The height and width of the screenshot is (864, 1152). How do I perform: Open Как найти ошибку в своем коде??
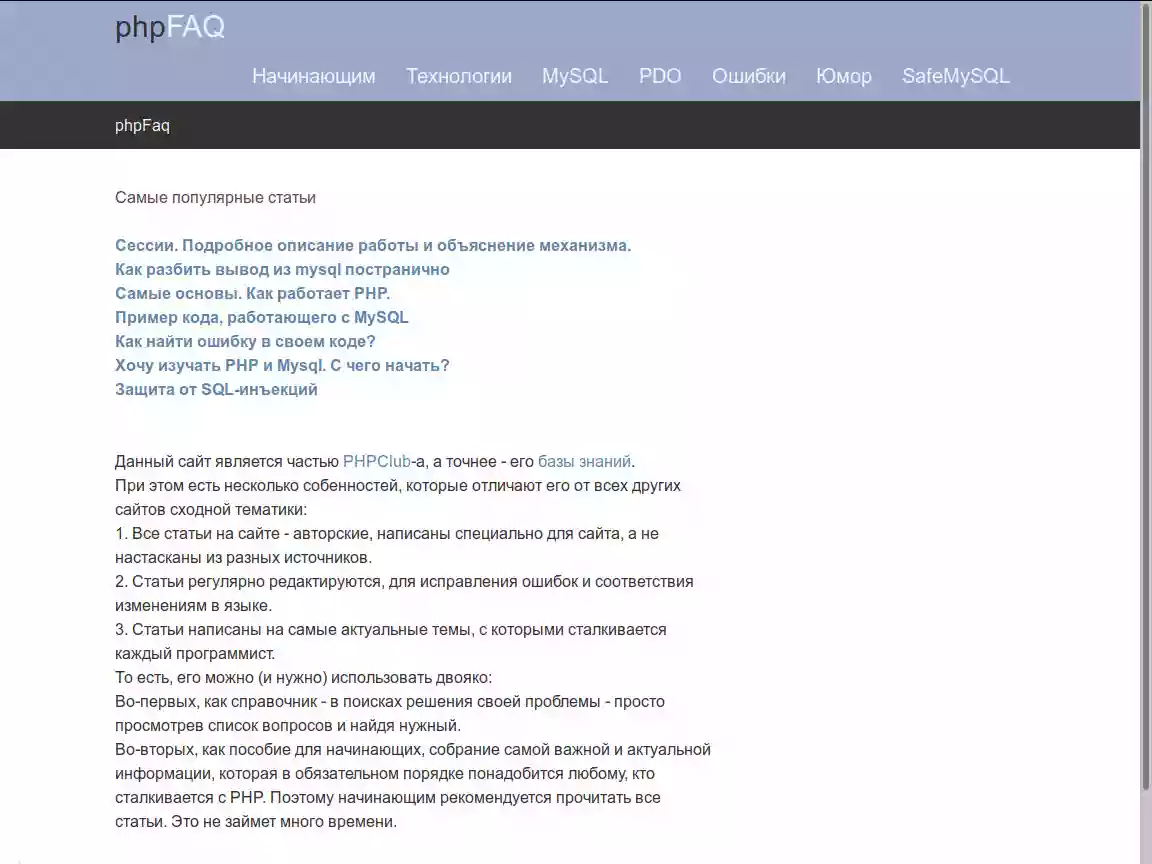[245, 342]
